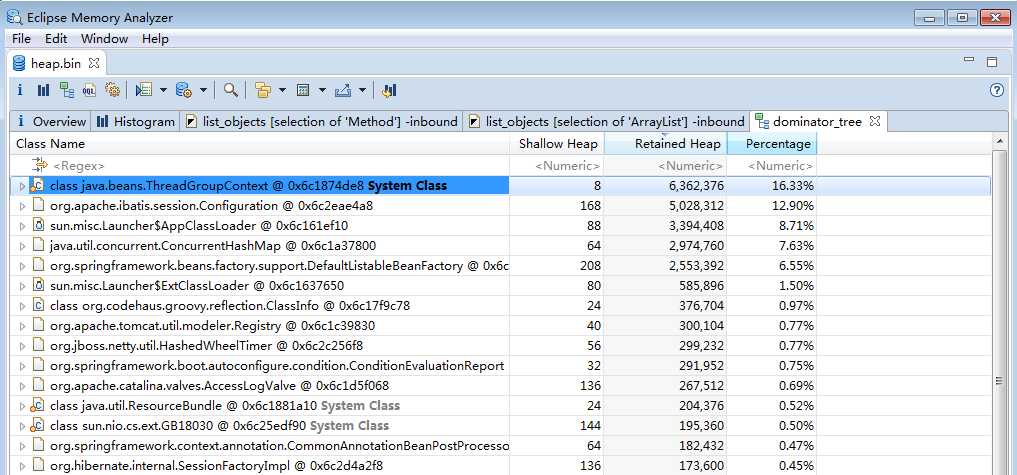
Task: Click the Compare histogram toolbar icon
Action: pos(389,90)
